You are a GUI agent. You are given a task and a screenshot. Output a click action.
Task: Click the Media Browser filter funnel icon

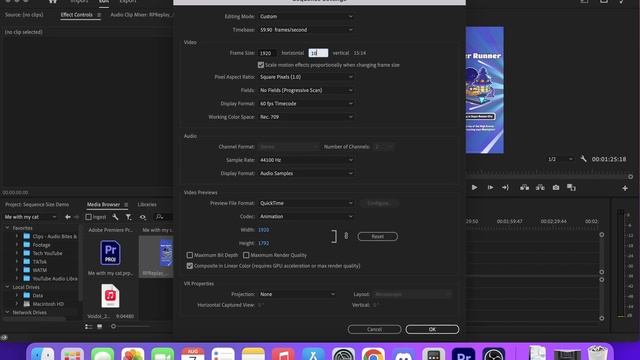click(x=129, y=217)
